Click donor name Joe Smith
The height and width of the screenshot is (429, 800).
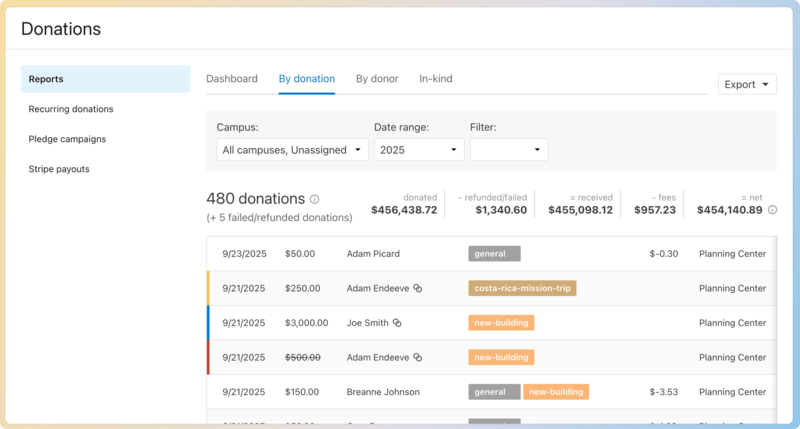coord(367,323)
